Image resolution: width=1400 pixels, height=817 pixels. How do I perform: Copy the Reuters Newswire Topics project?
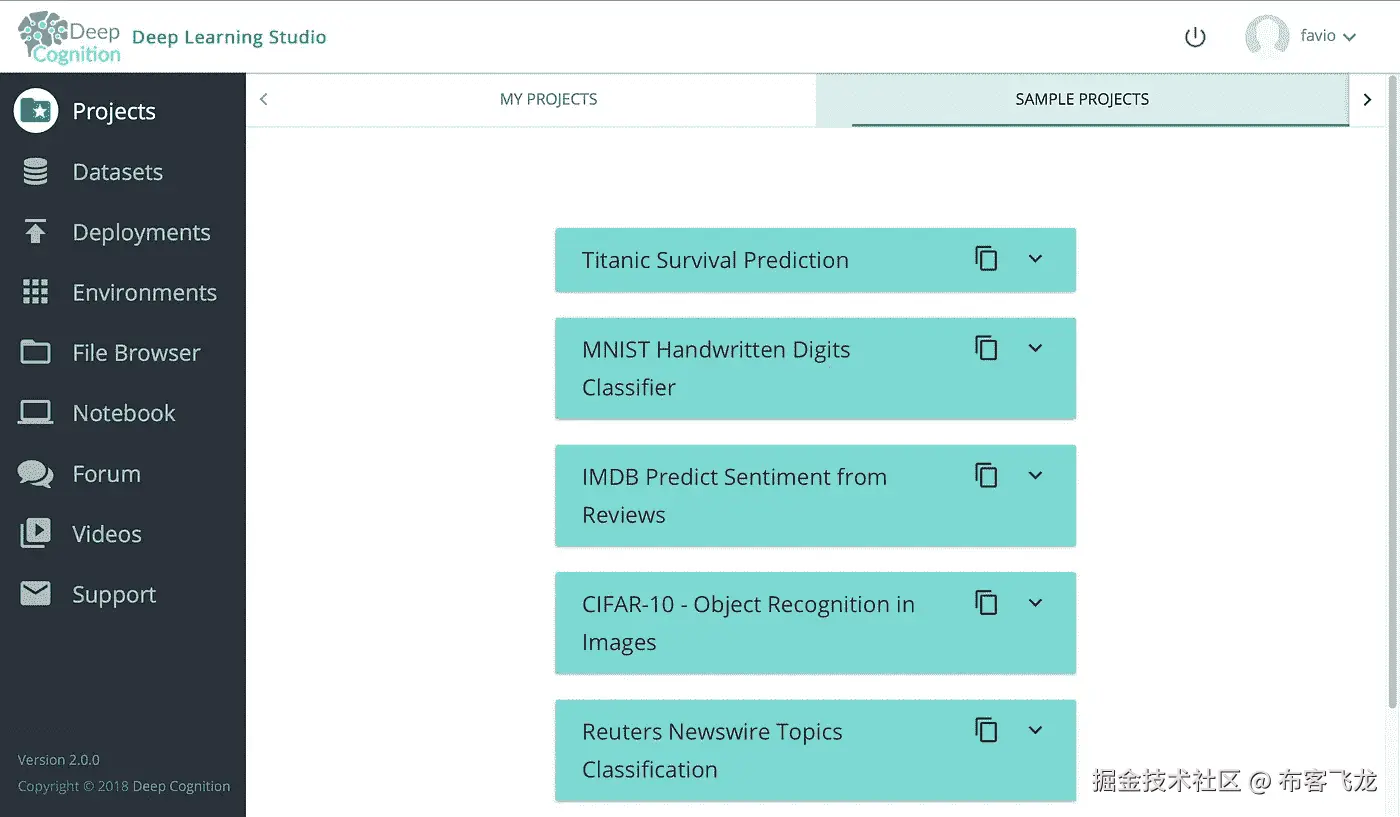pyautogui.click(x=987, y=730)
